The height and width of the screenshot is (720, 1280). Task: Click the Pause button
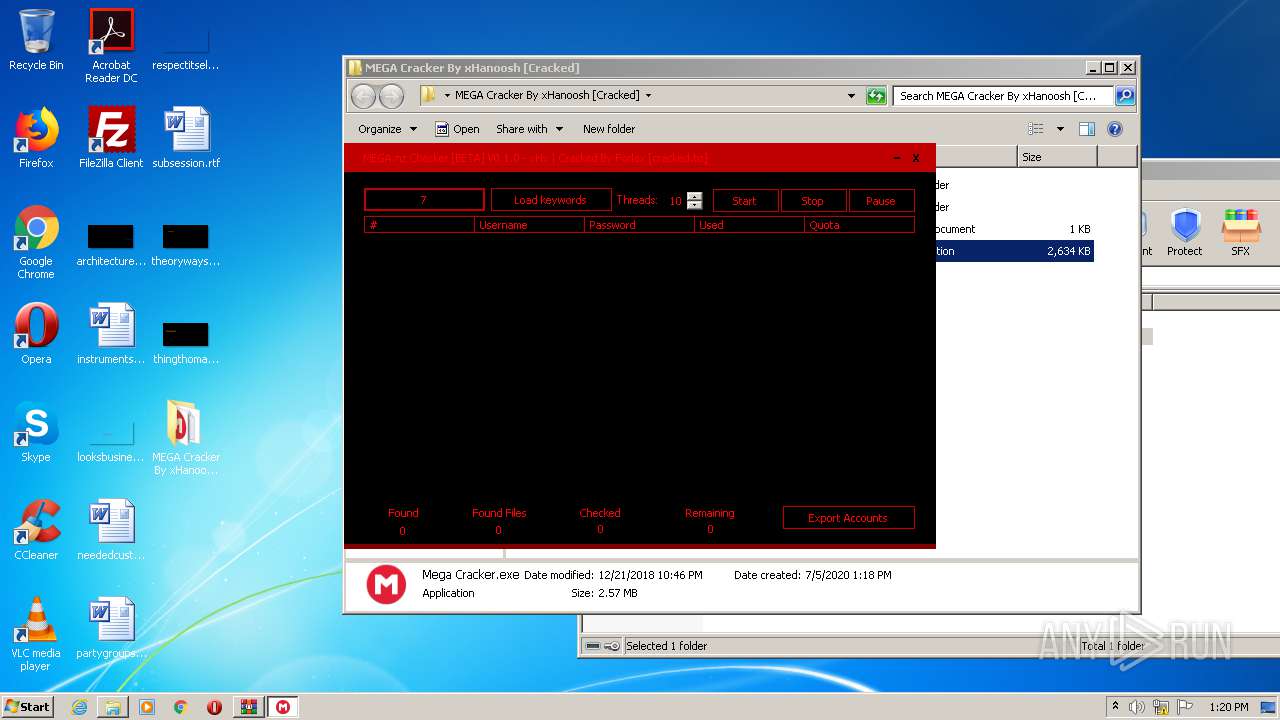click(x=881, y=200)
